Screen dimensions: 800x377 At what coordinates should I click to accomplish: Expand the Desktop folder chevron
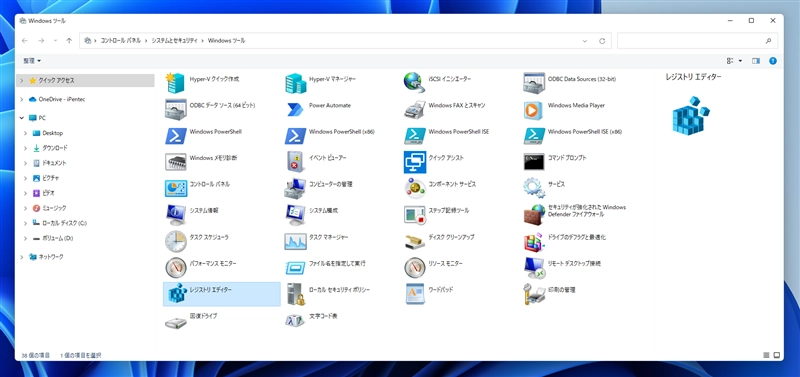[x=26, y=133]
